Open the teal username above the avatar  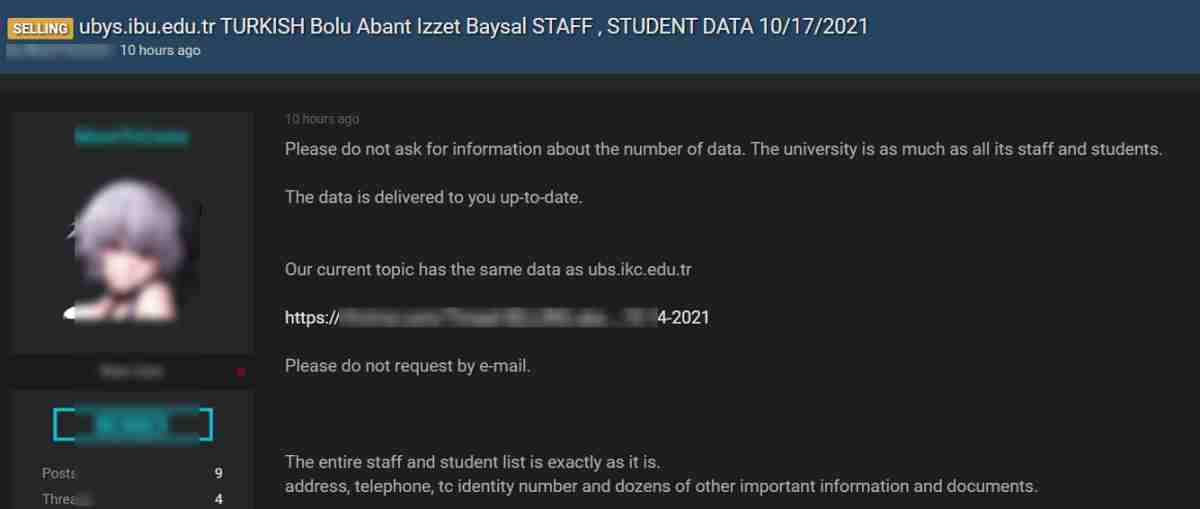pyautogui.click(x=131, y=137)
